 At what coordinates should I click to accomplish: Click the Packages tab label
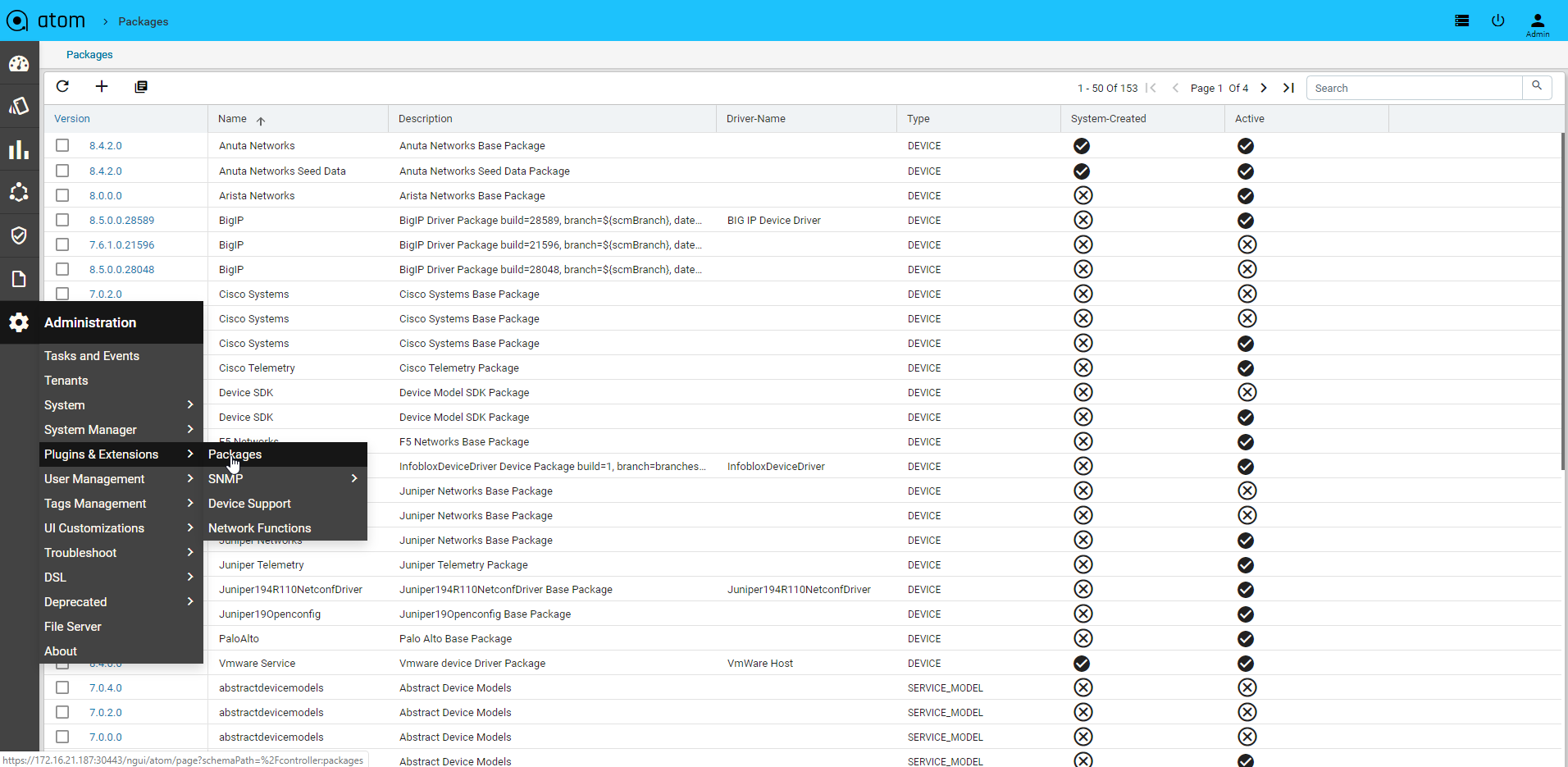pos(89,55)
